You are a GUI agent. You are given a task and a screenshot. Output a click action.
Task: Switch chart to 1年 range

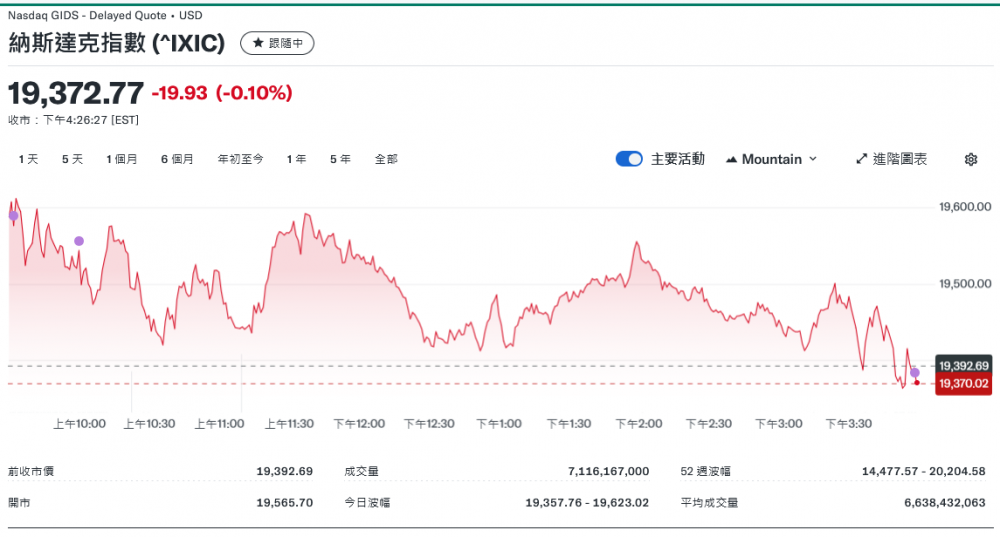click(296, 159)
